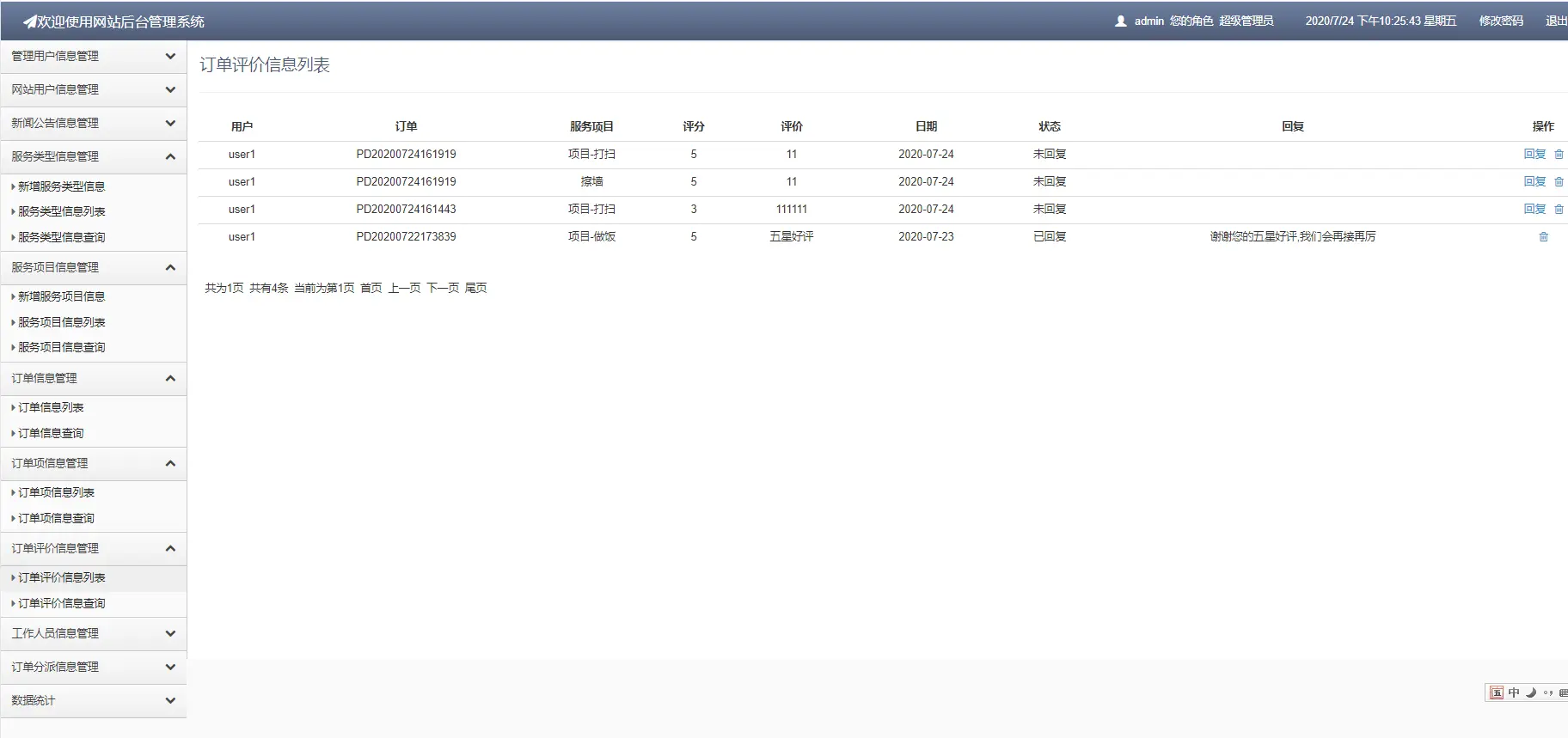Go to 首页 in pagination

371,289
